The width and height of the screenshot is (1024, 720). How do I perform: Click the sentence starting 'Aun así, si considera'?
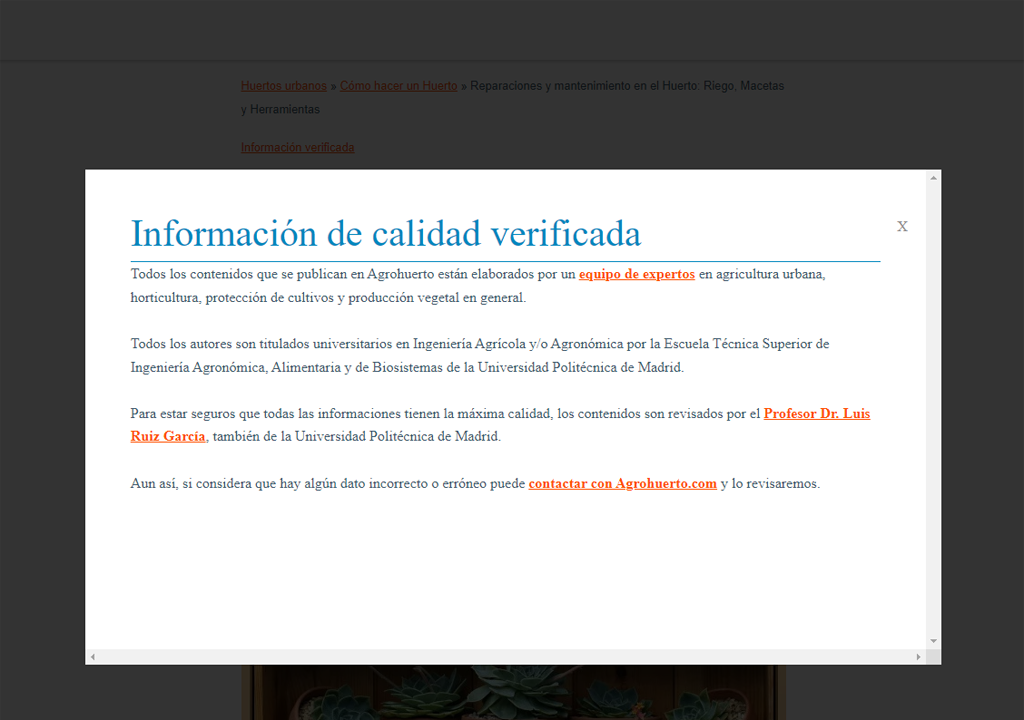pos(475,483)
